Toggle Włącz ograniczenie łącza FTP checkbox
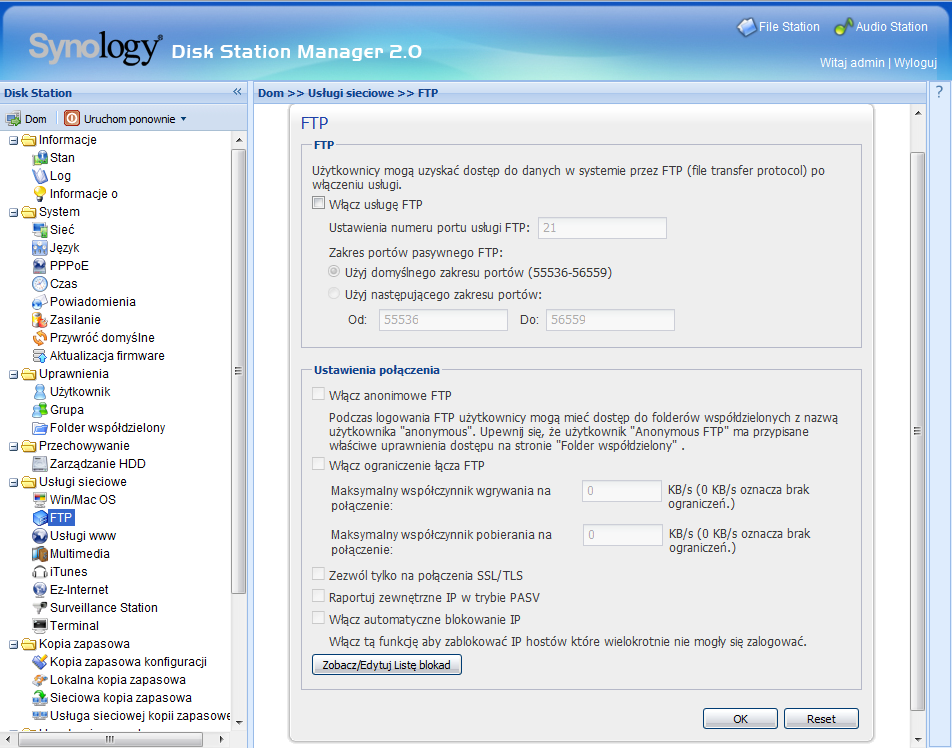Image resolution: width=952 pixels, height=748 pixels. click(x=319, y=464)
